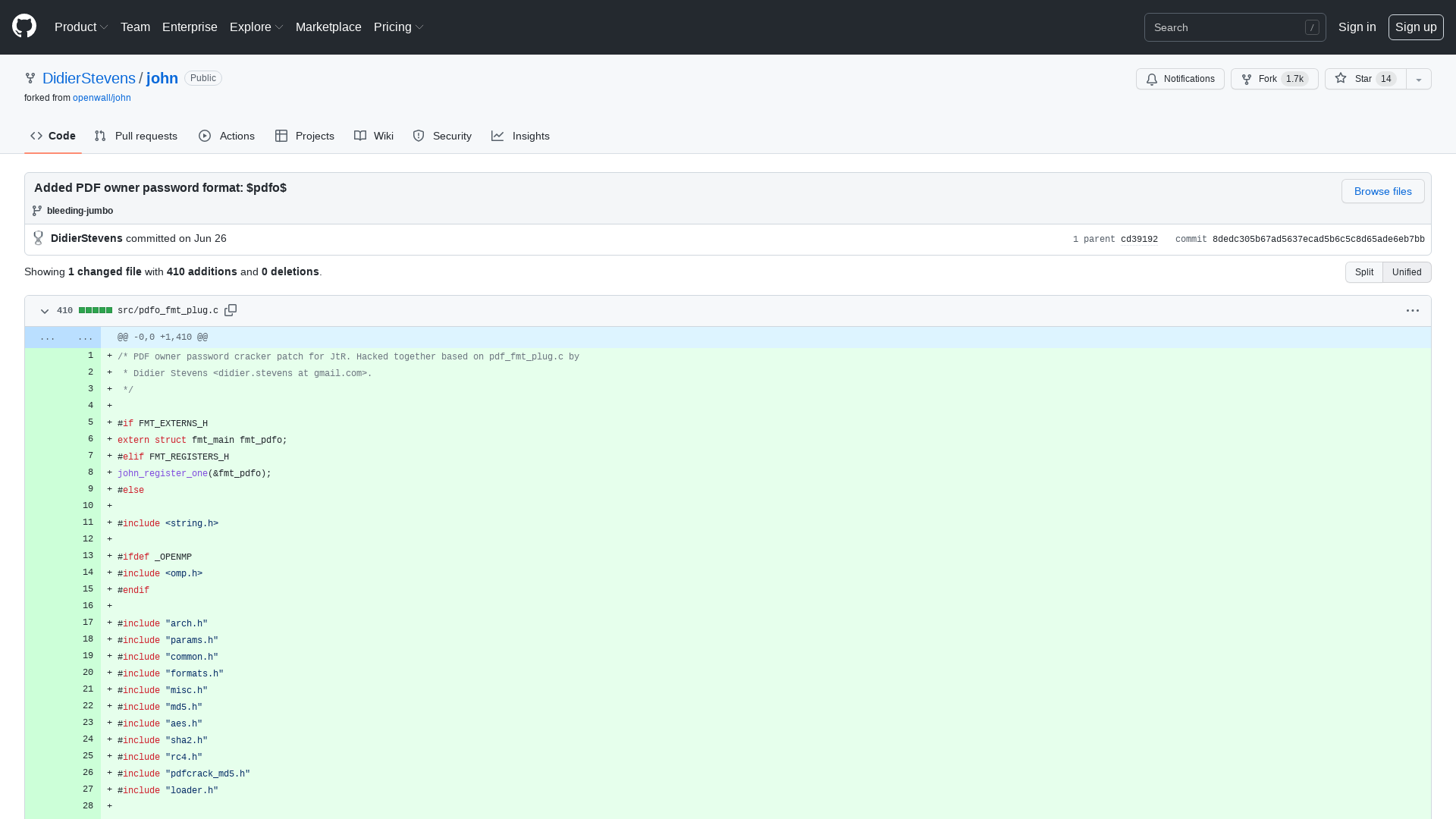This screenshot has height=819, width=1456.
Task: Click the '@@ -0,0 +1,410 @@' hunk header
Action: click(x=162, y=337)
